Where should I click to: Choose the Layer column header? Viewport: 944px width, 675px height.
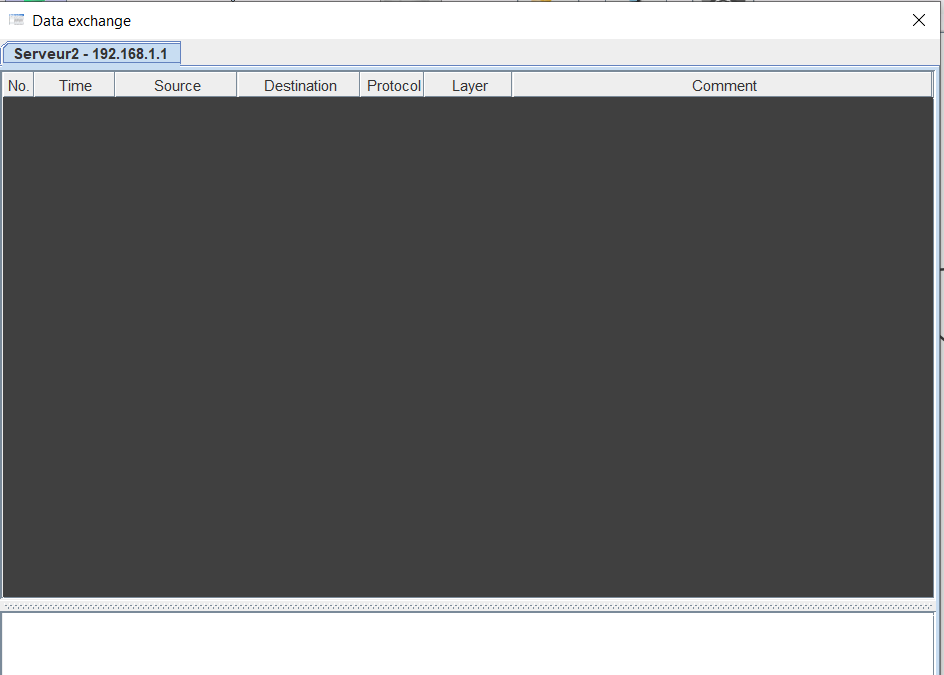469,86
